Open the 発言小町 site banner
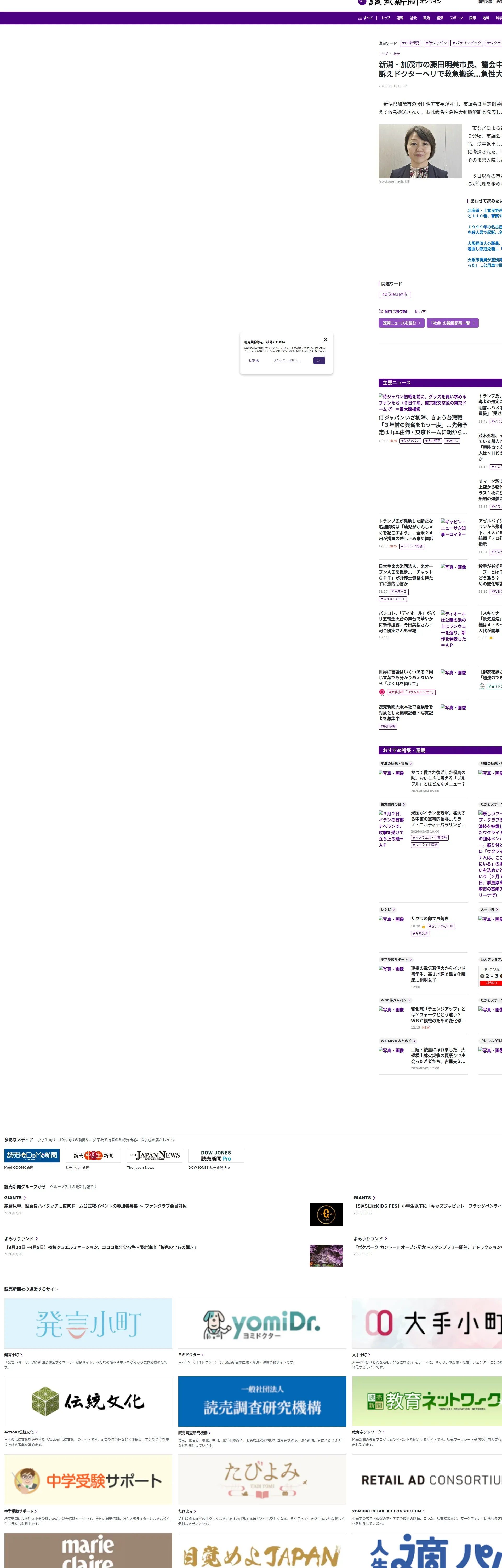Screen dimensions: 502x1568 [x=88, y=1323]
